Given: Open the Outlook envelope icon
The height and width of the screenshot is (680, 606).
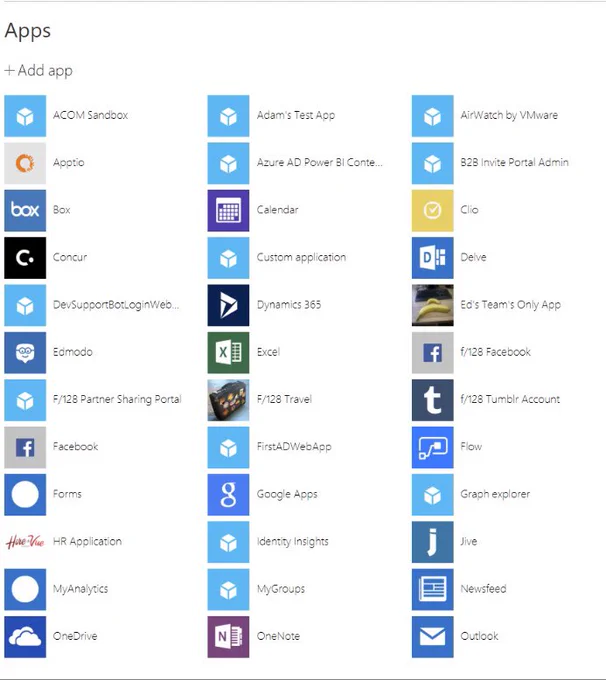Looking at the screenshot, I should point(432,637).
